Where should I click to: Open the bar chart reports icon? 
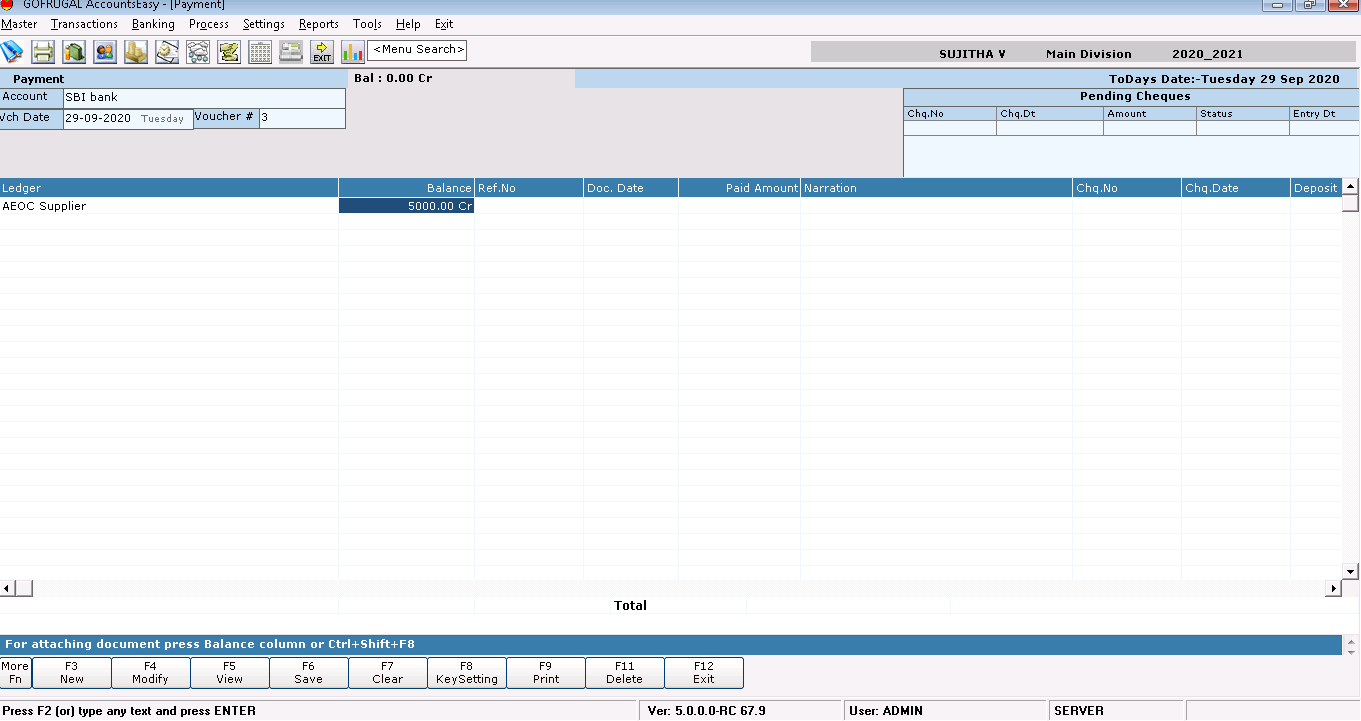pos(353,52)
